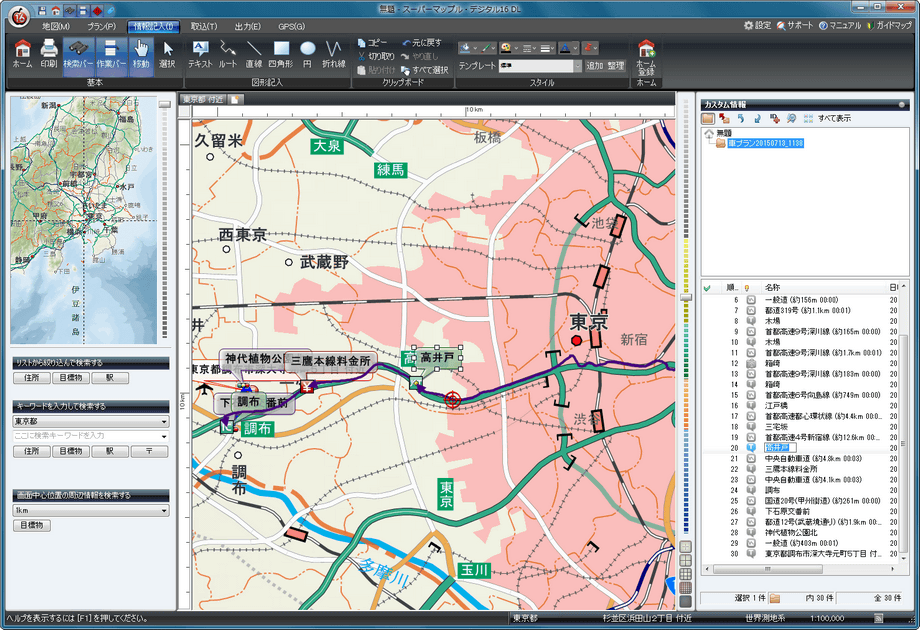Click the save icon in quick access bar
Image resolution: width=920 pixels, height=630 pixels.
(x=42, y=11)
